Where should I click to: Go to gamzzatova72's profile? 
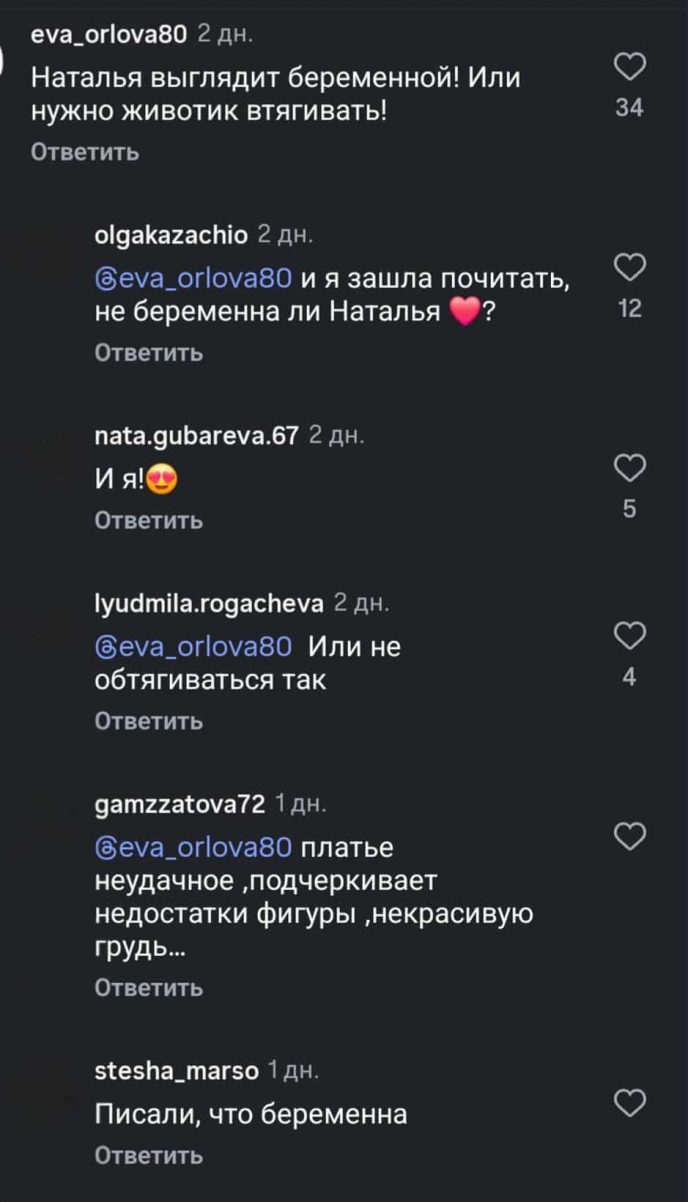click(179, 804)
